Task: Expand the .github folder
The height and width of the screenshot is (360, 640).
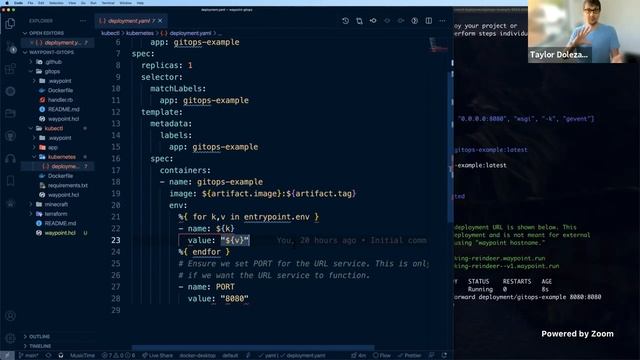Action: click(x=53, y=62)
